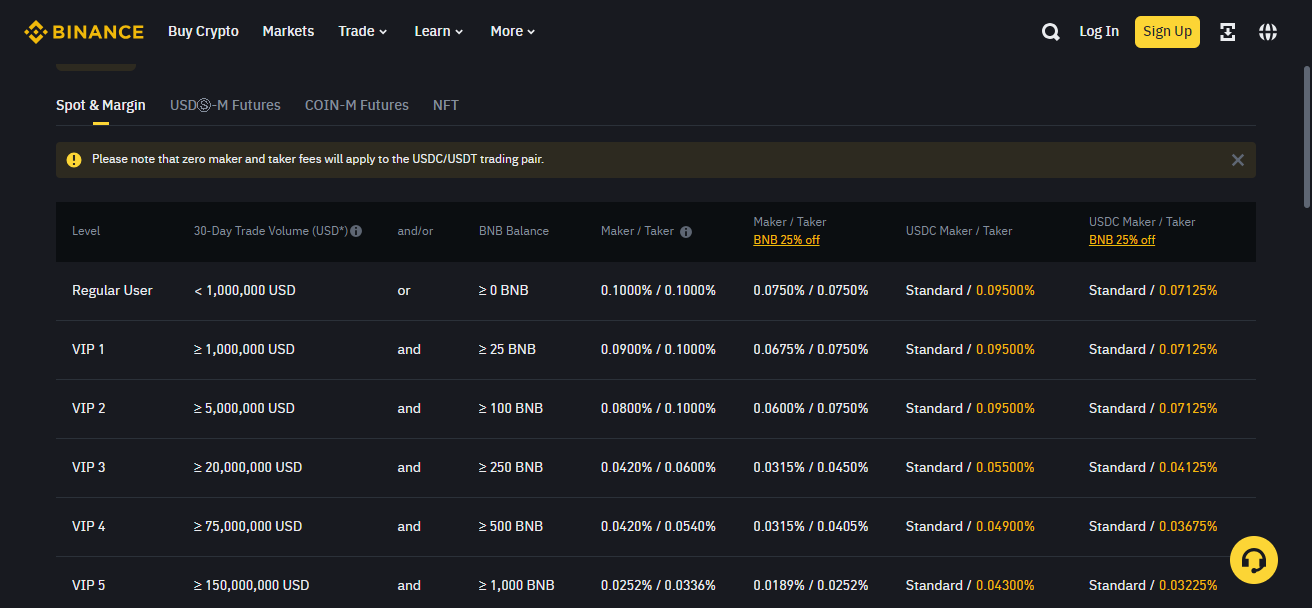Open the support headset chat button
The image size is (1312, 608).
point(1254,560)
